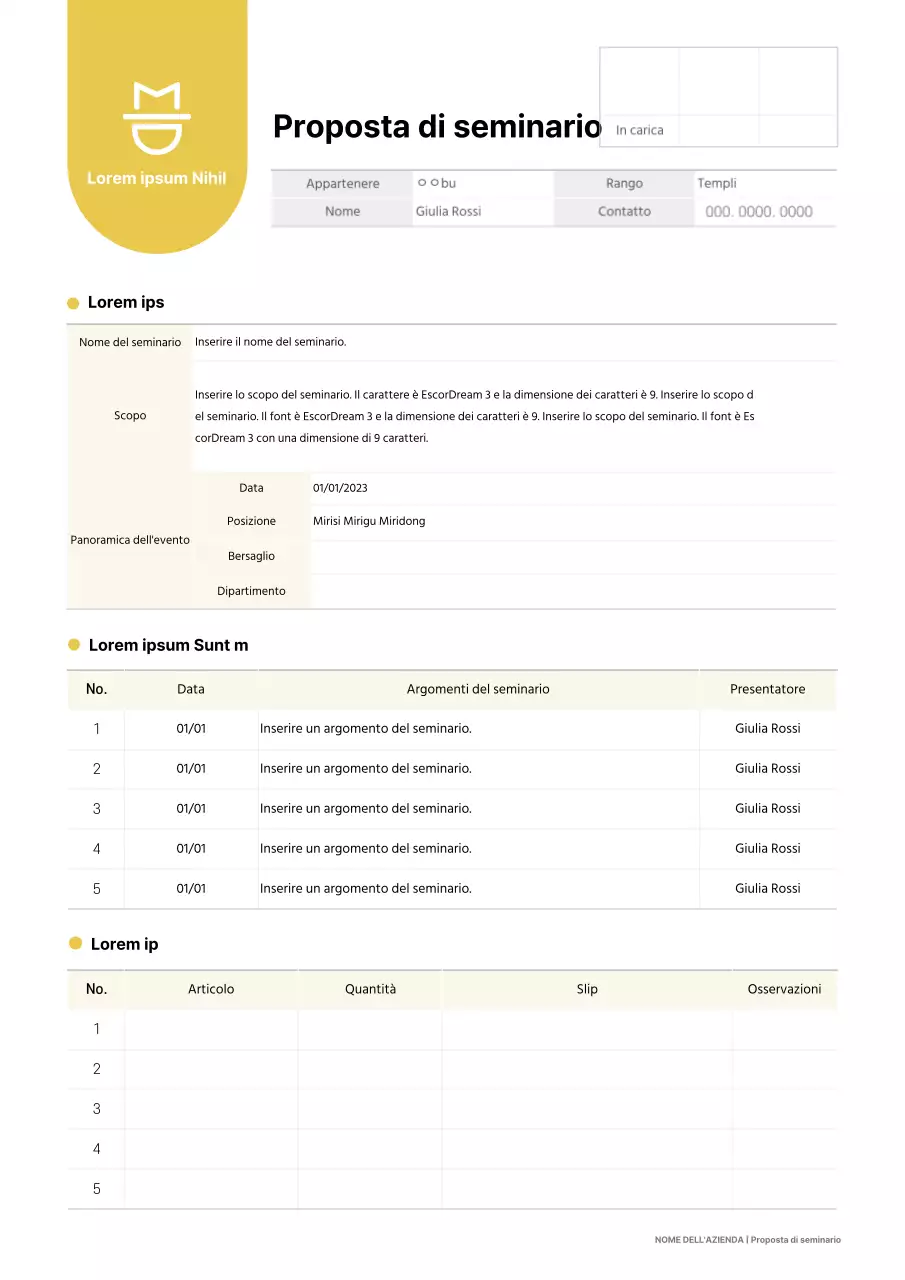Select the small circles icon next to bu
This screenshot has width=905, height=1280.
click(428, 183)
